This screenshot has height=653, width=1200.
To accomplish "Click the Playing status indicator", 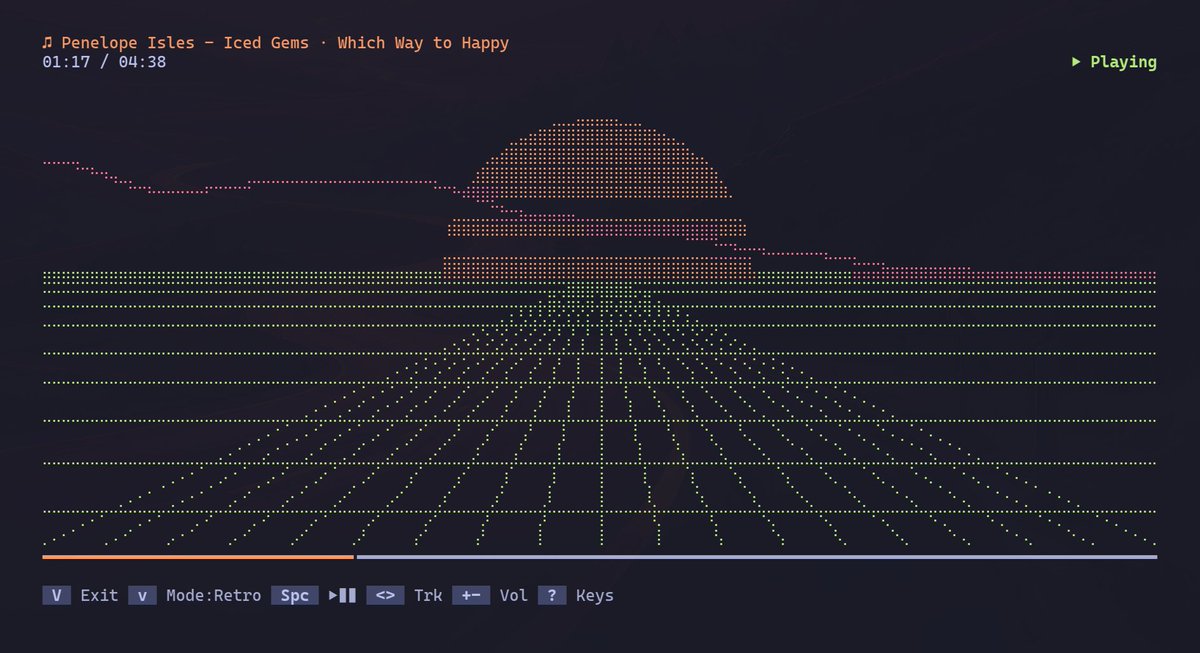I will point(1114,62).
